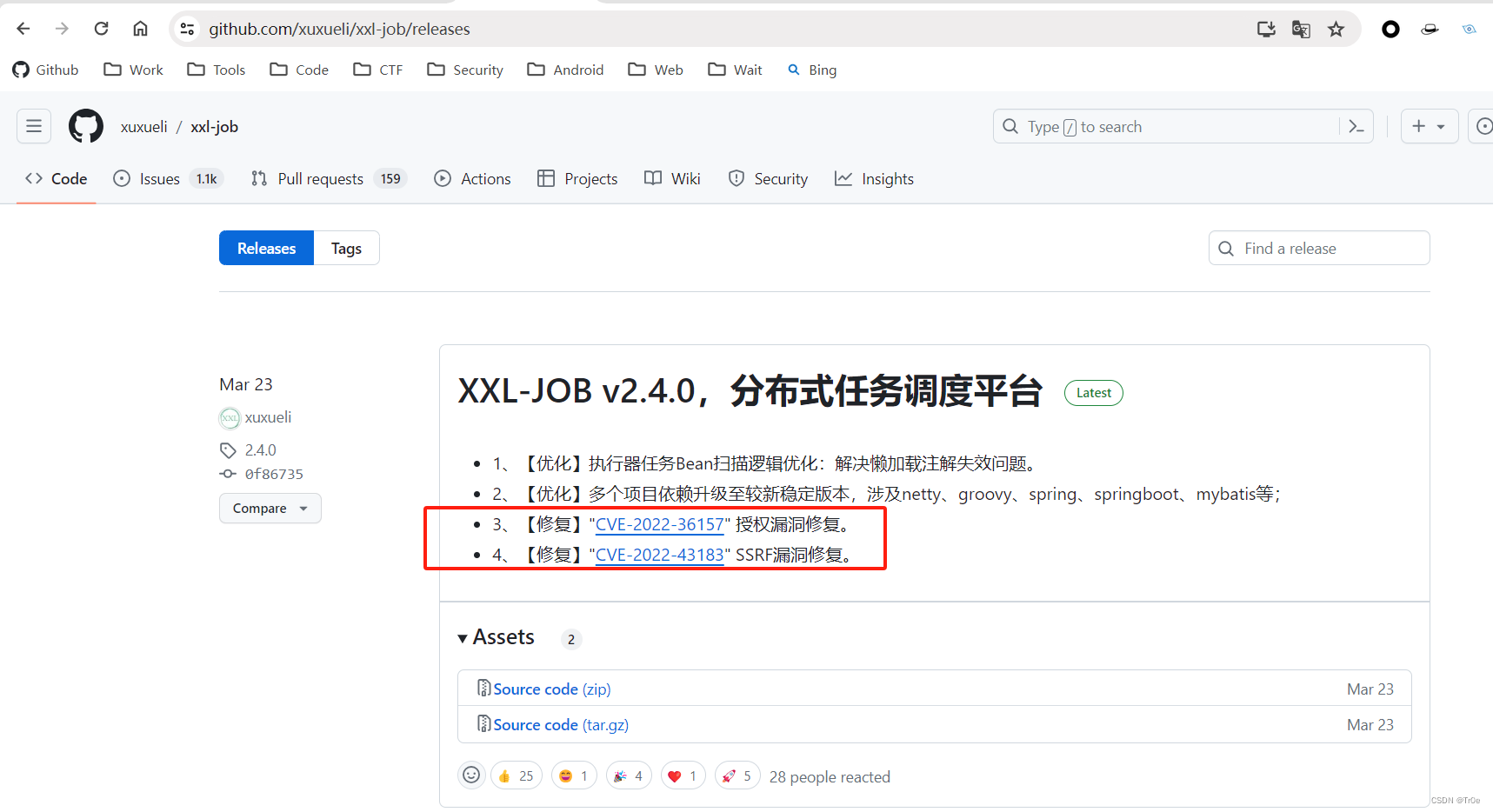Open the Bing bookmark
The height and width of the screenshot is (812, 1493).
coord(812,70)
